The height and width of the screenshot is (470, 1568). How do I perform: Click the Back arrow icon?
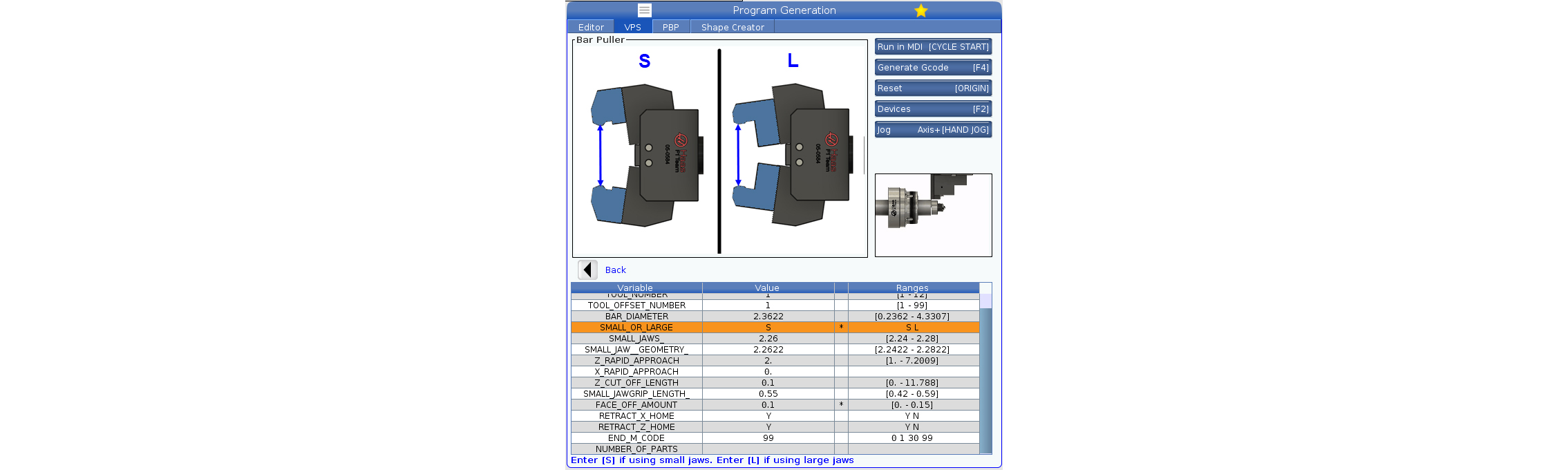(587, 270)
